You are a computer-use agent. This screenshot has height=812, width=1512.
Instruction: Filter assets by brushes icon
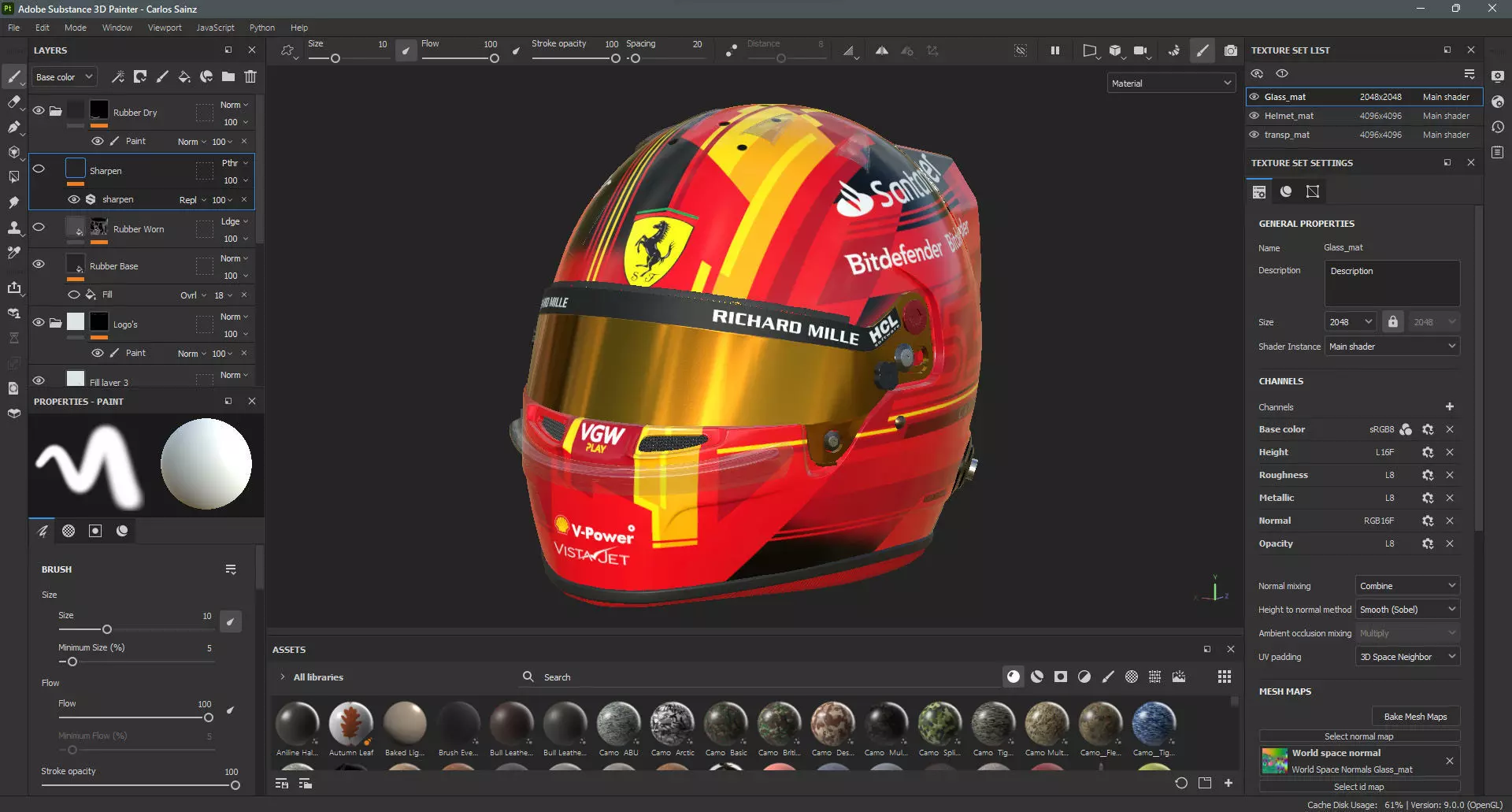[x=1108, y=677]
